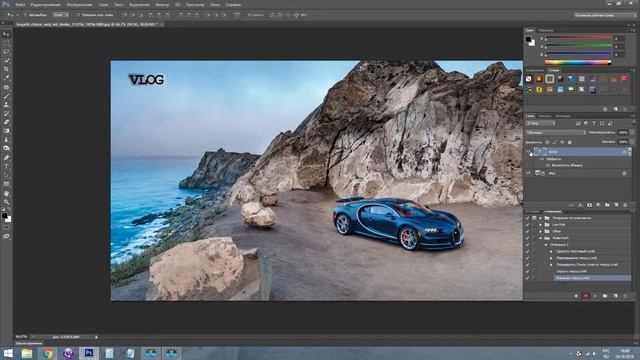640x360 pixels.
Task: Open the Фильтр menu
Action: coord(162,5)
